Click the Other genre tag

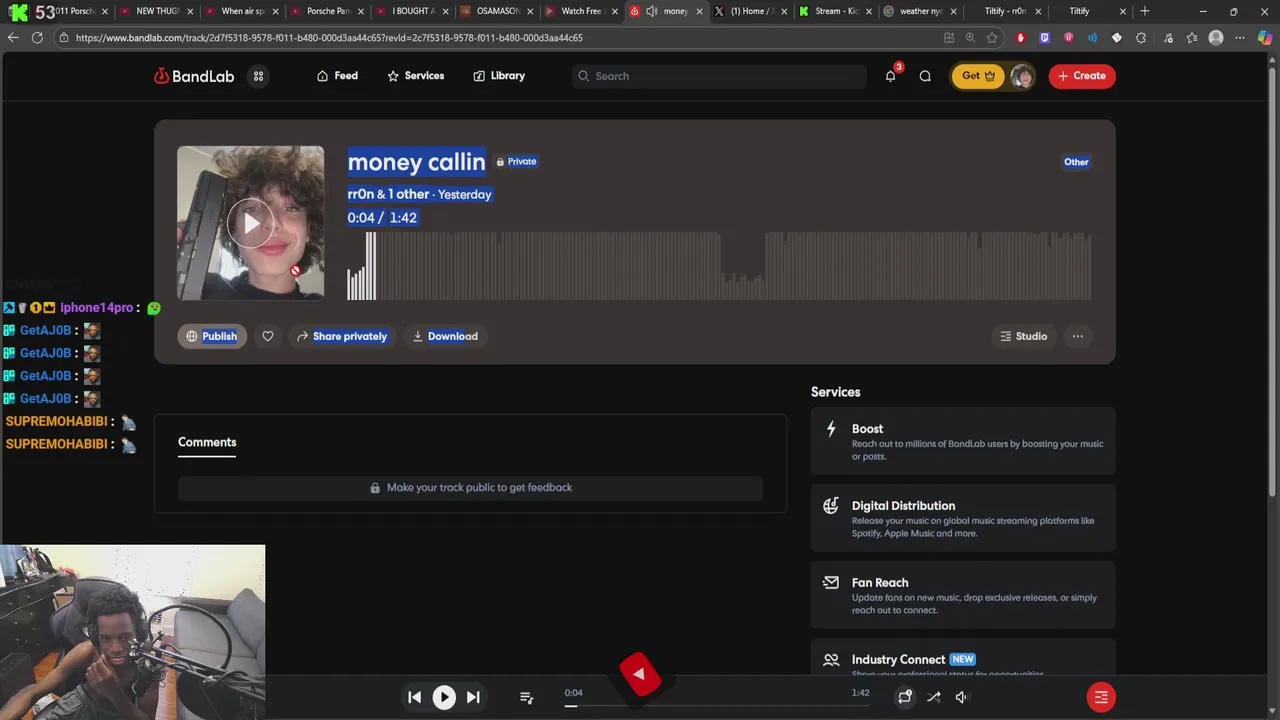[x=1076, y=162]
